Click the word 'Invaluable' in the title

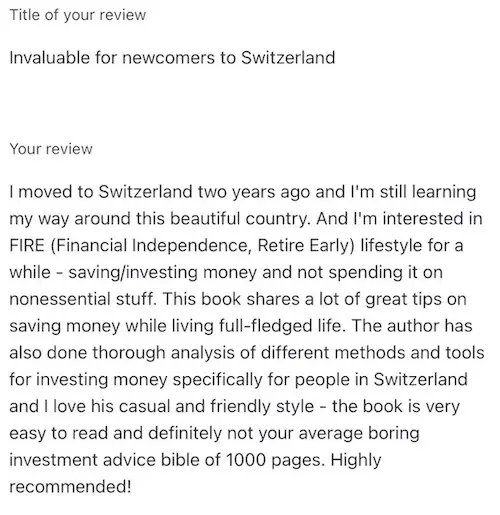50,57
